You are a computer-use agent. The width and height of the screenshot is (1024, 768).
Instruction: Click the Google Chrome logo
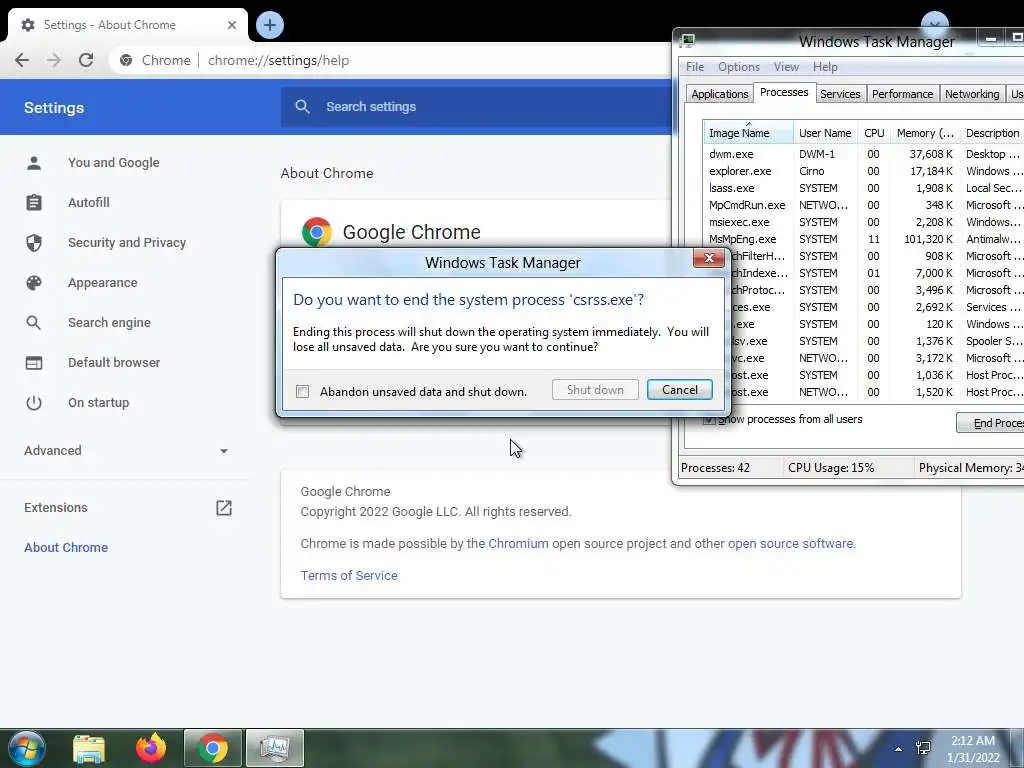tap(317, 232)
